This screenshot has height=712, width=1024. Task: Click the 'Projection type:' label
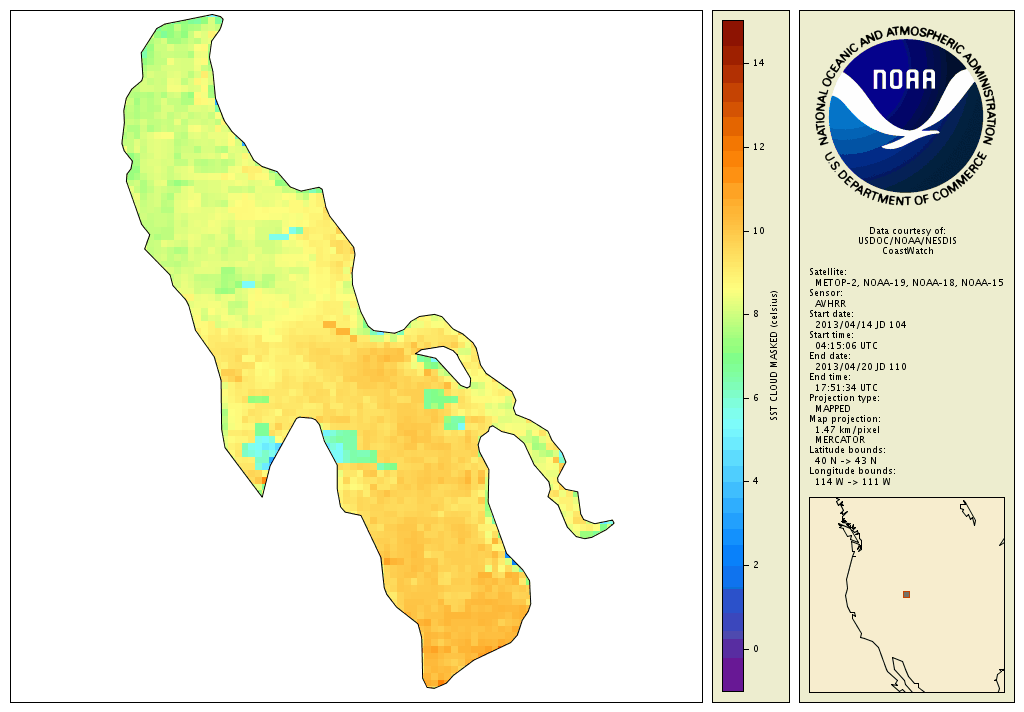click(x=844, y=398)
